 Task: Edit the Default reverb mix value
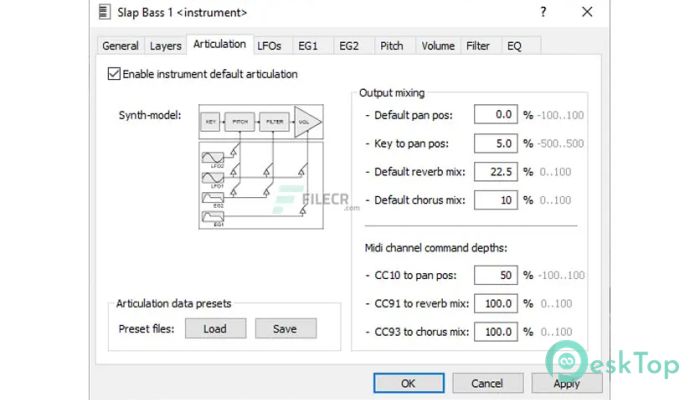(x=496, y=172)
